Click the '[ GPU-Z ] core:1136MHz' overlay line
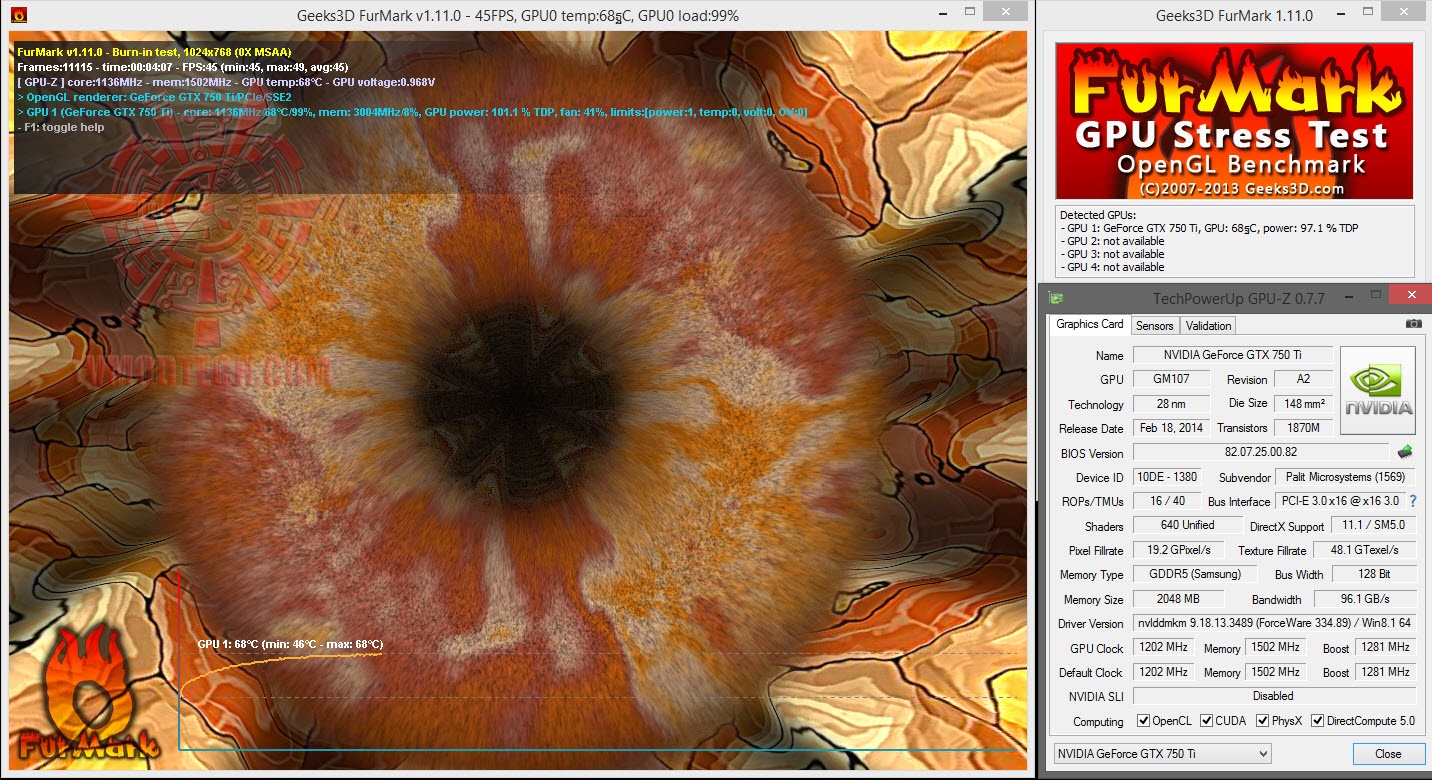 (226, 82)
